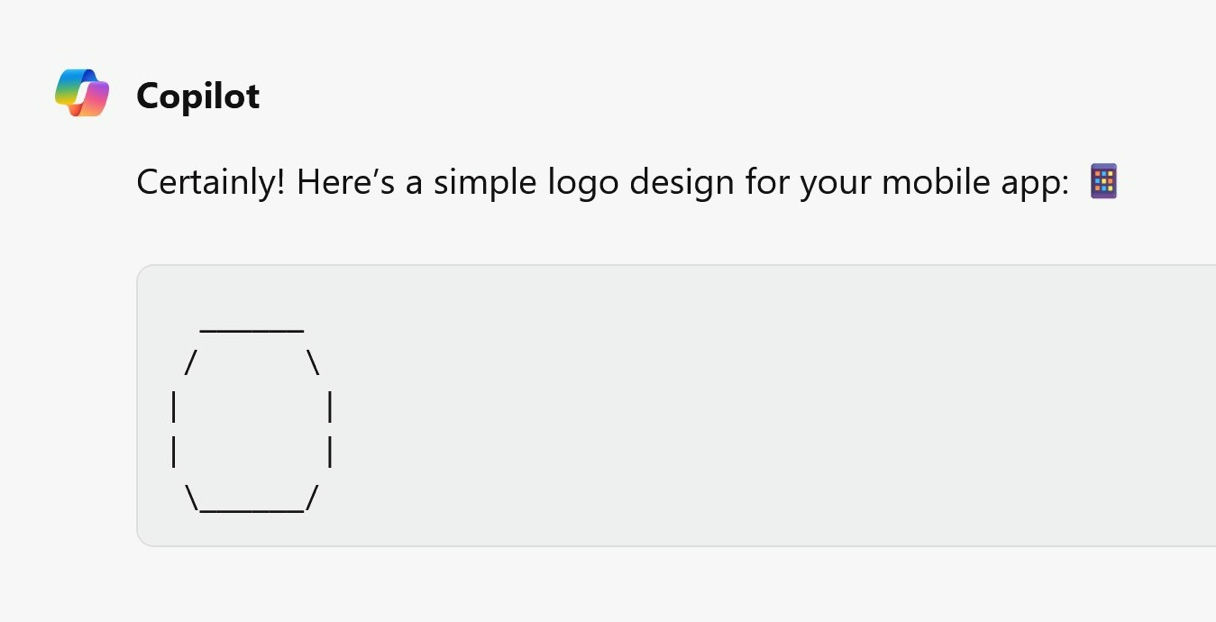The width and height of the screenshot is (1216, 622).
Task: Select the bold Copilot name label
Action: [198, 96]
